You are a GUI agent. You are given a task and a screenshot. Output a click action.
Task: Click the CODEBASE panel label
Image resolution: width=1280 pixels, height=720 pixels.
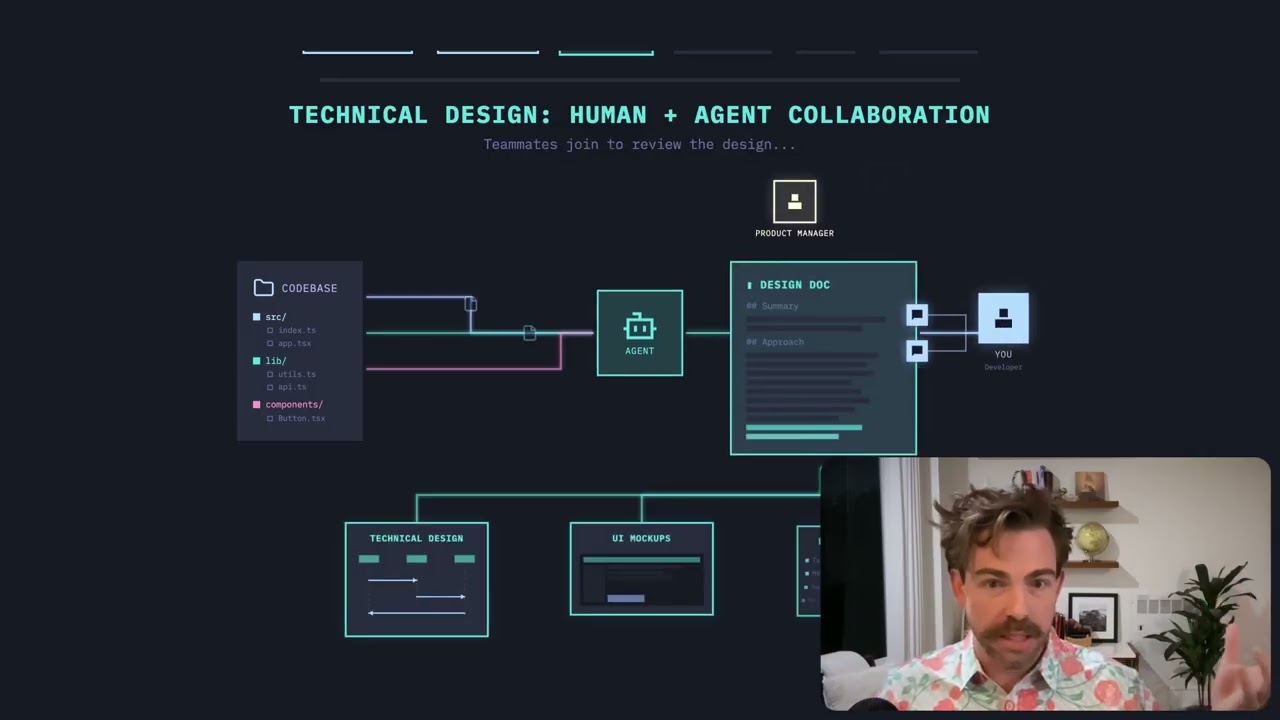309,288
